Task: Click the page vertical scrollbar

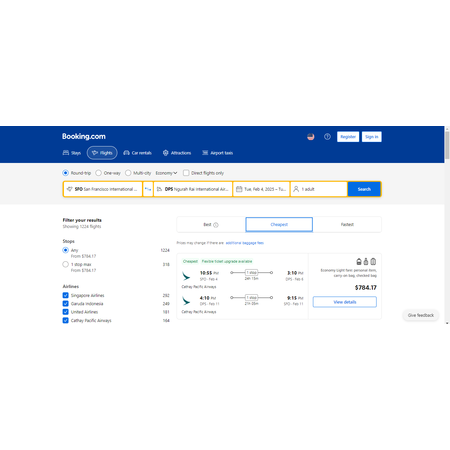Action: click(447, 146)
